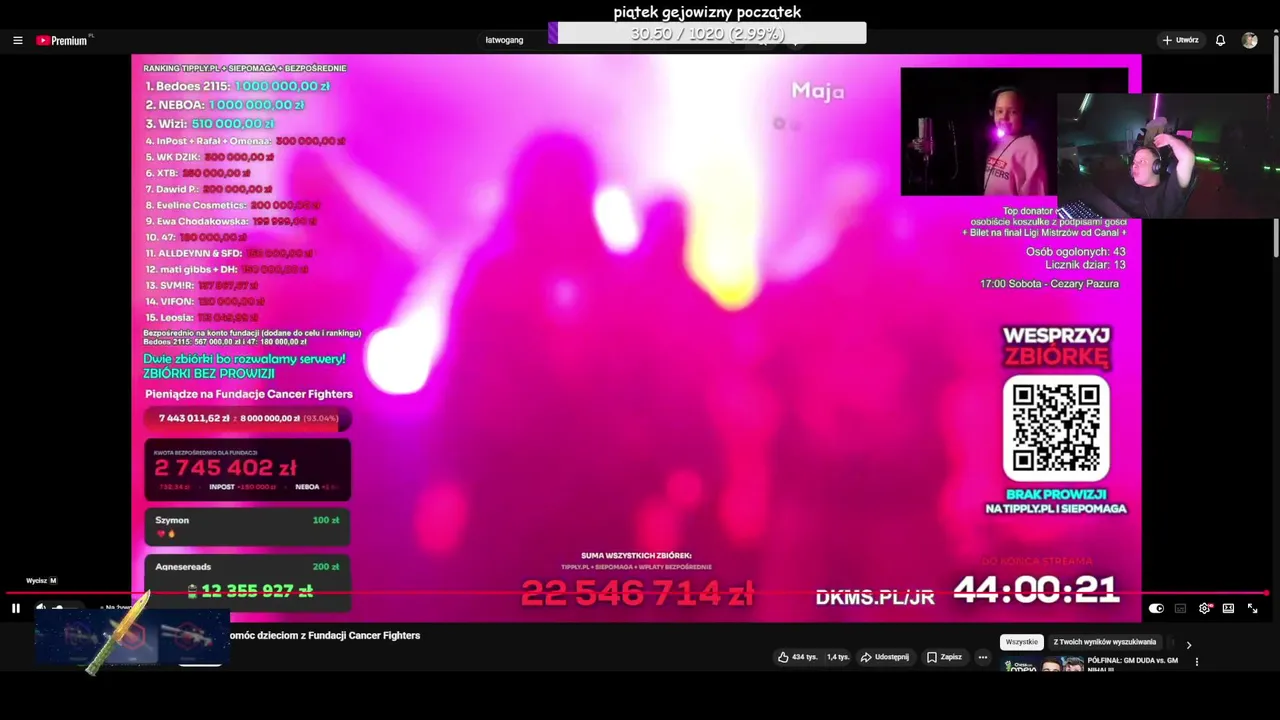1280x720 pixels.
Task: Go to YouTube Premium home logo
Action: point(64,40)
